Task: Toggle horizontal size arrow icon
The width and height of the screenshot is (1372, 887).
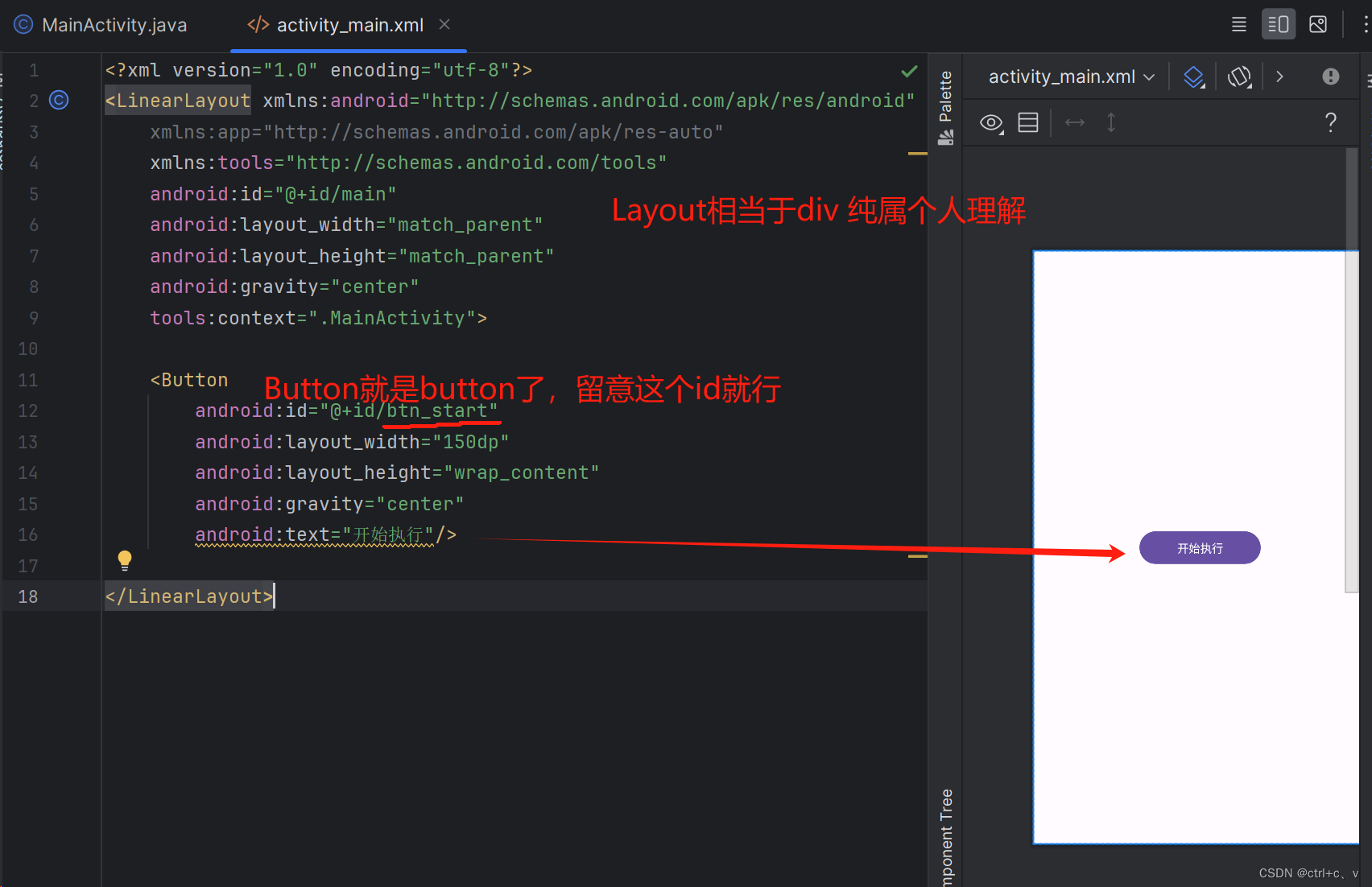Action: click(1075, 122)
